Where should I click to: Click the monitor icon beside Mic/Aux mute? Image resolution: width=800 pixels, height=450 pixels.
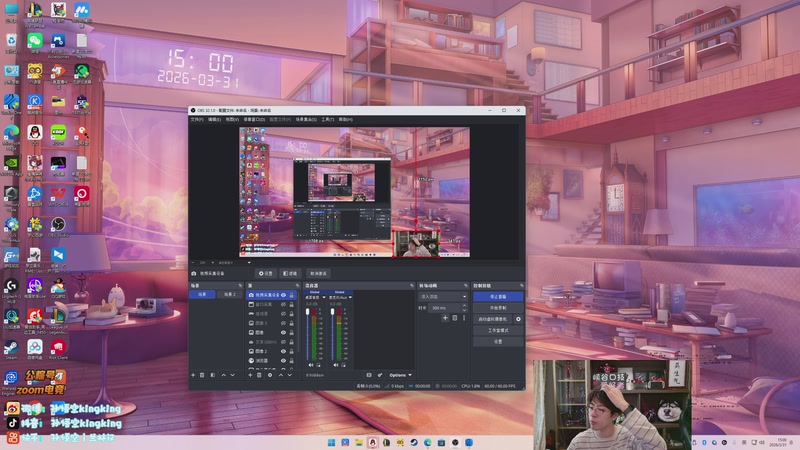[343, 365]
